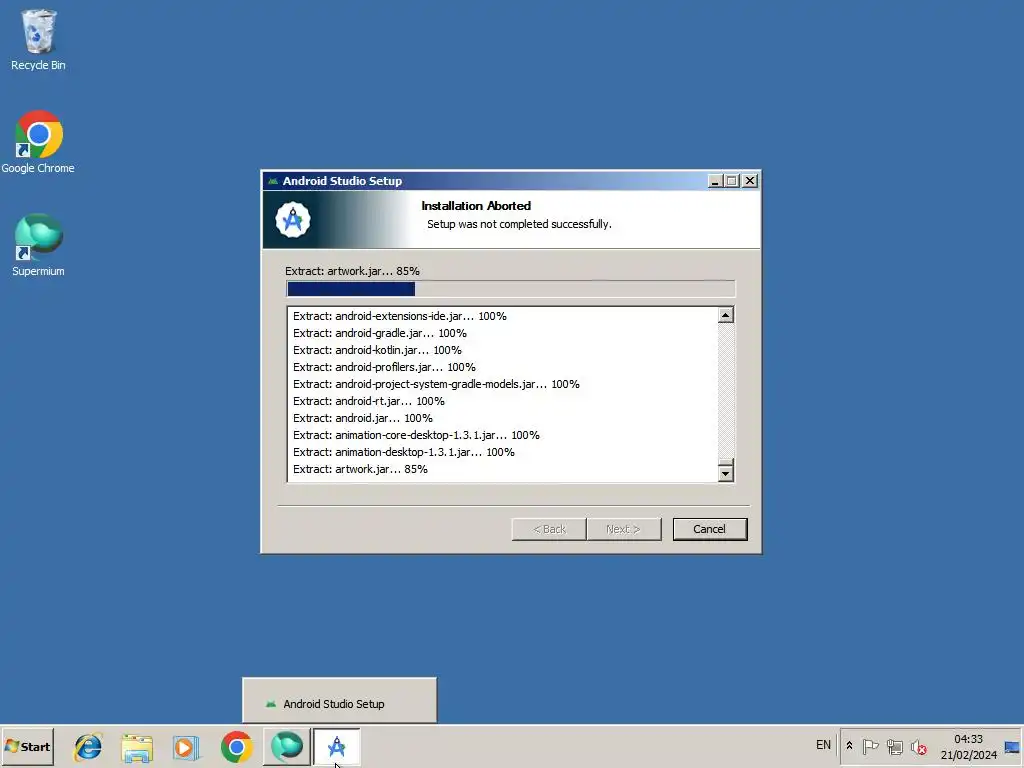Click the EN language indicator
This screenshot has width=1024, height=768.
(x=823, y=745)
